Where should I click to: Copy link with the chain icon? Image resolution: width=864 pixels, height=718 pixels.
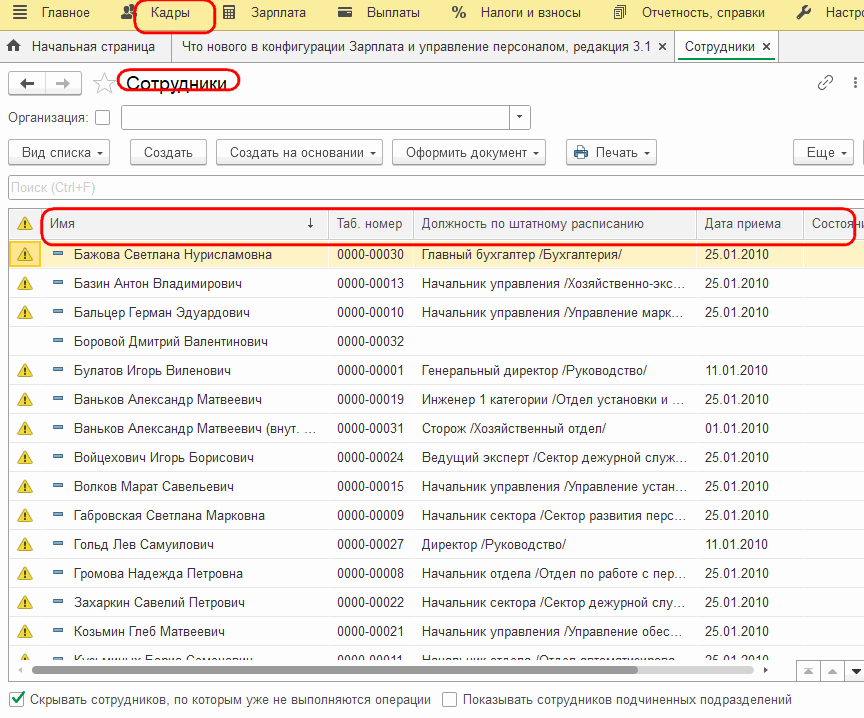click(x=825, y=83)
